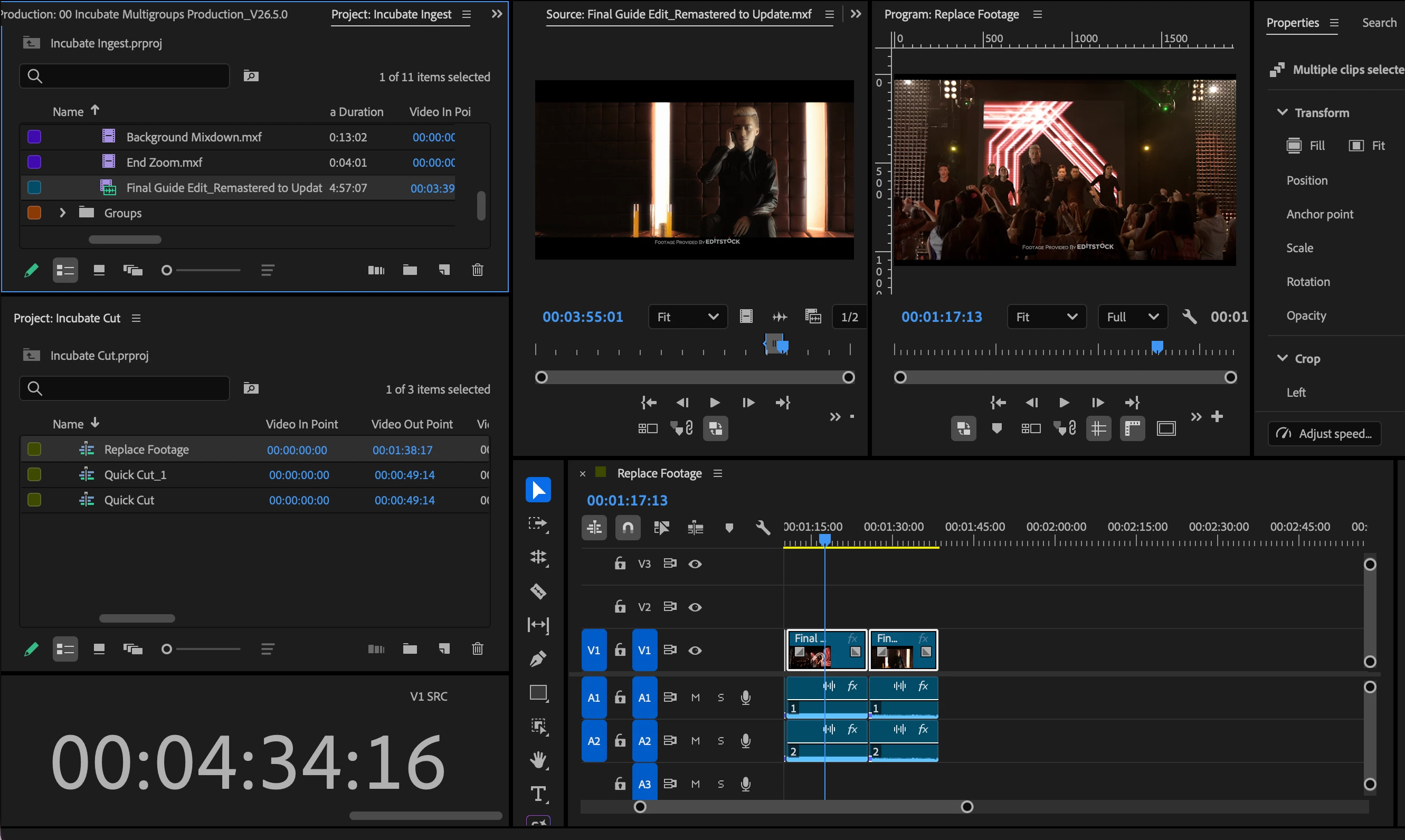Open Program monitor playback resolution dropdown
This screenshot has width=1405, height=840.
click(1132, 317)
